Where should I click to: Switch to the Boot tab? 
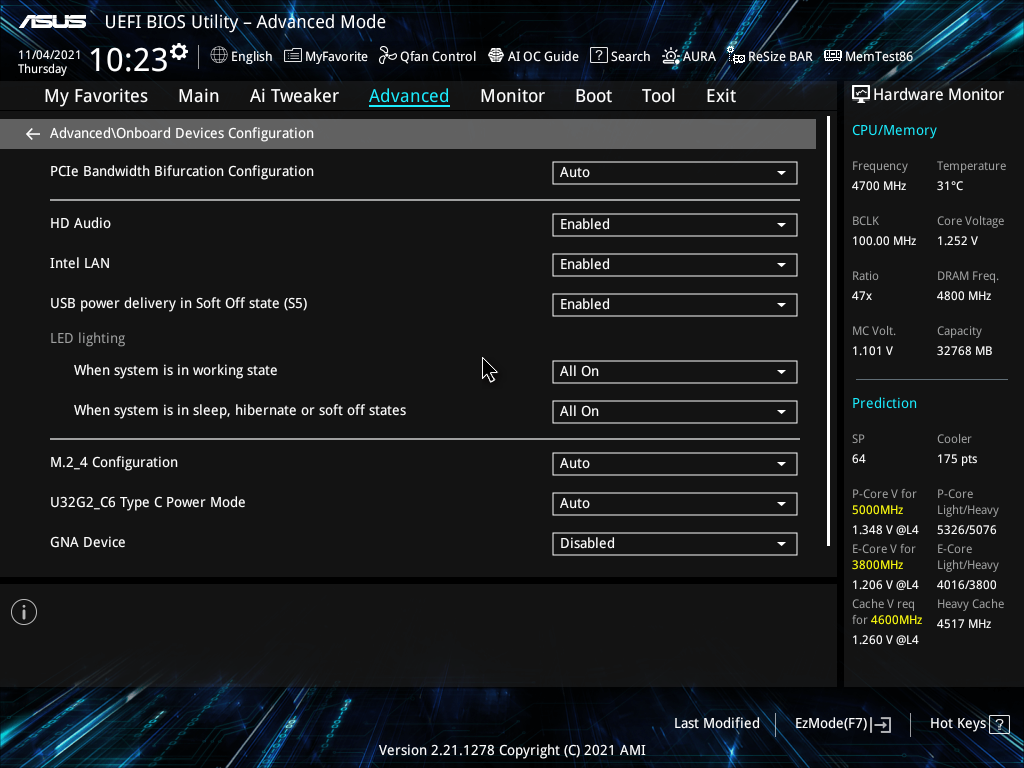[594, 96]
